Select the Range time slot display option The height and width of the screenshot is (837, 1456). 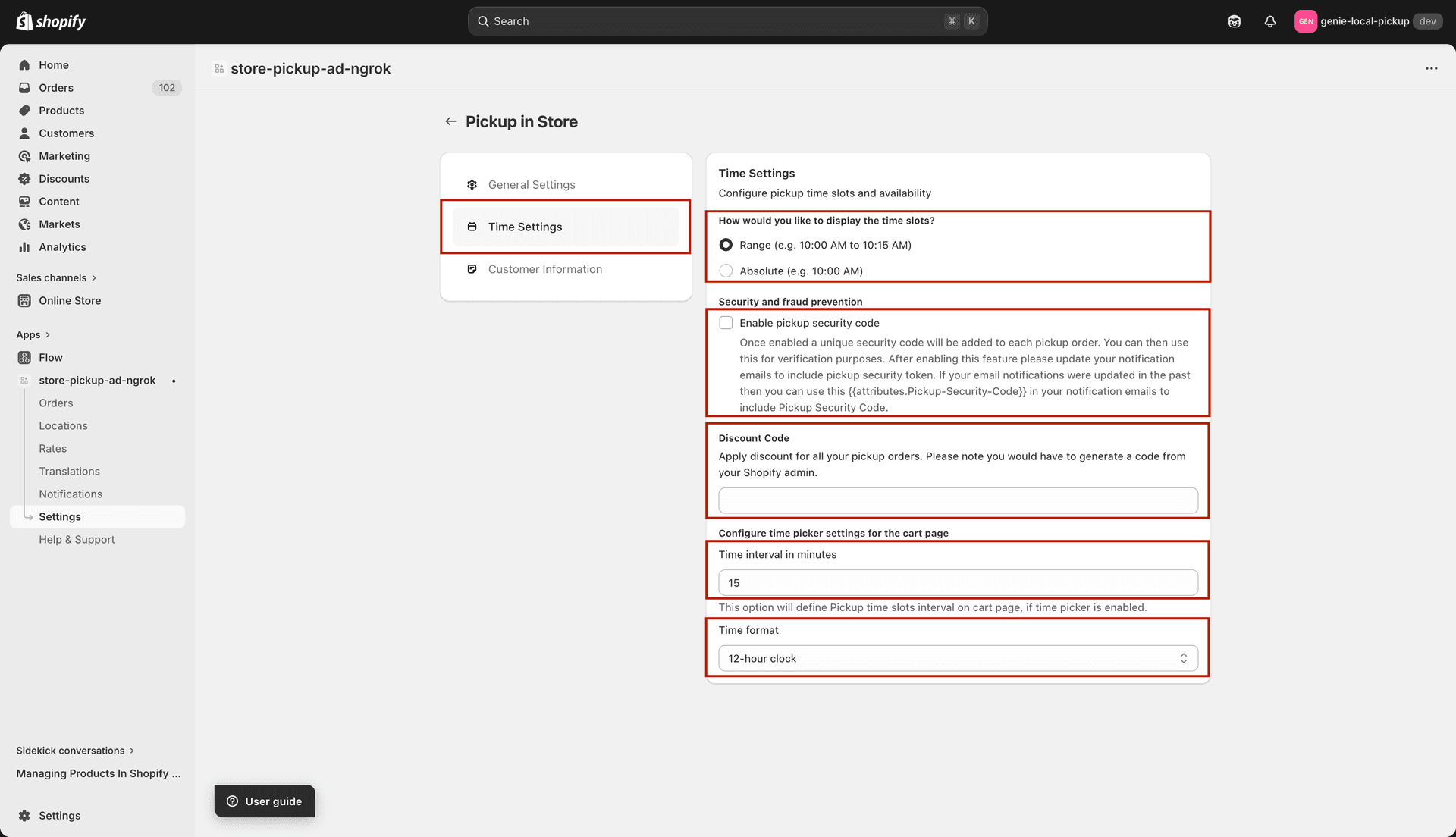click(x=726, y=244)
